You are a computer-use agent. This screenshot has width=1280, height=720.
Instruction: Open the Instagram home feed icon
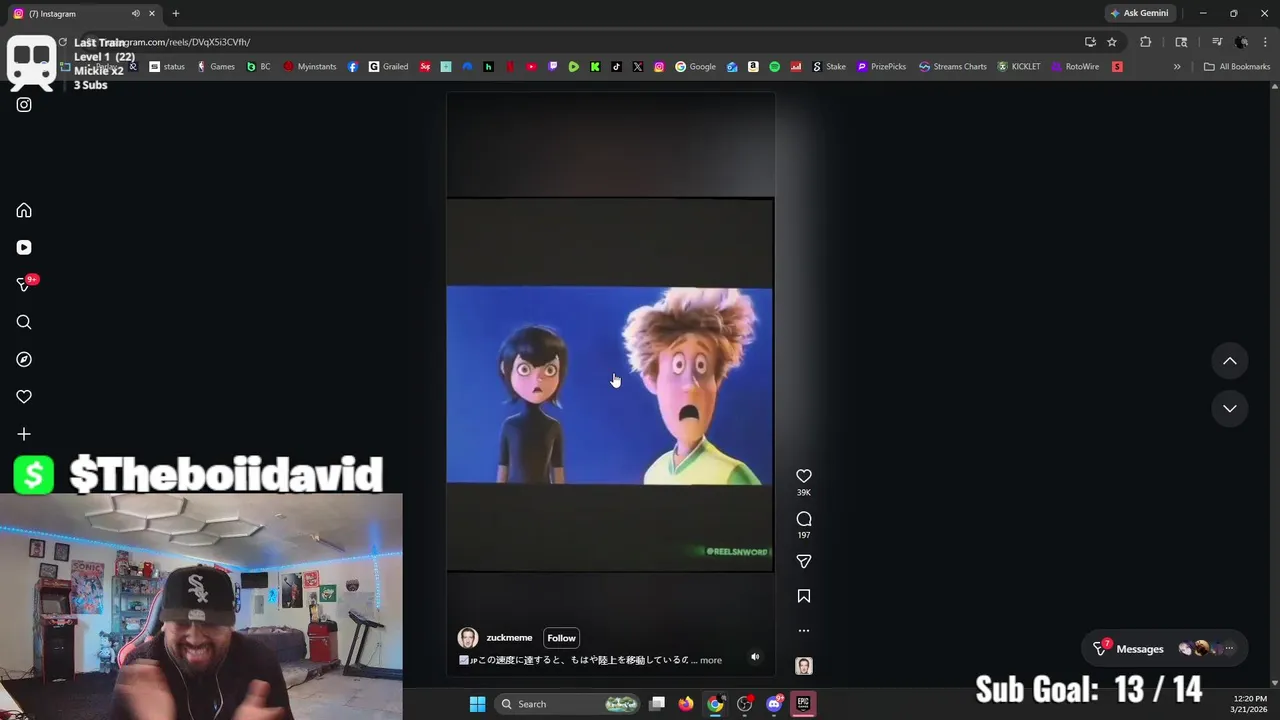[24, 211]
